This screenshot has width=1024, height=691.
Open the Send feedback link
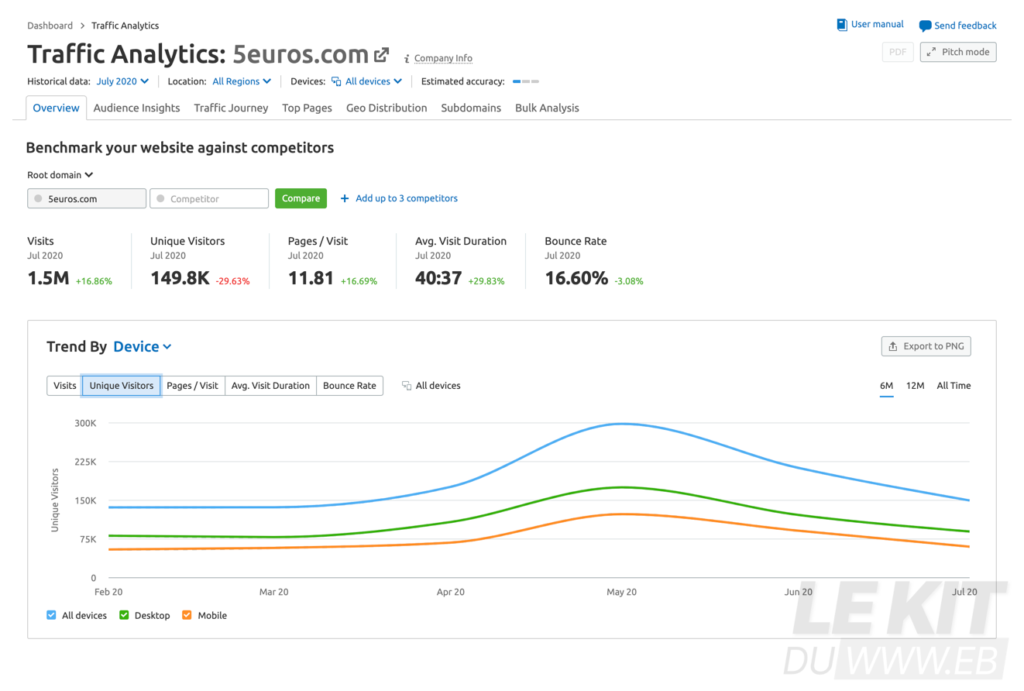coord(965,25)
